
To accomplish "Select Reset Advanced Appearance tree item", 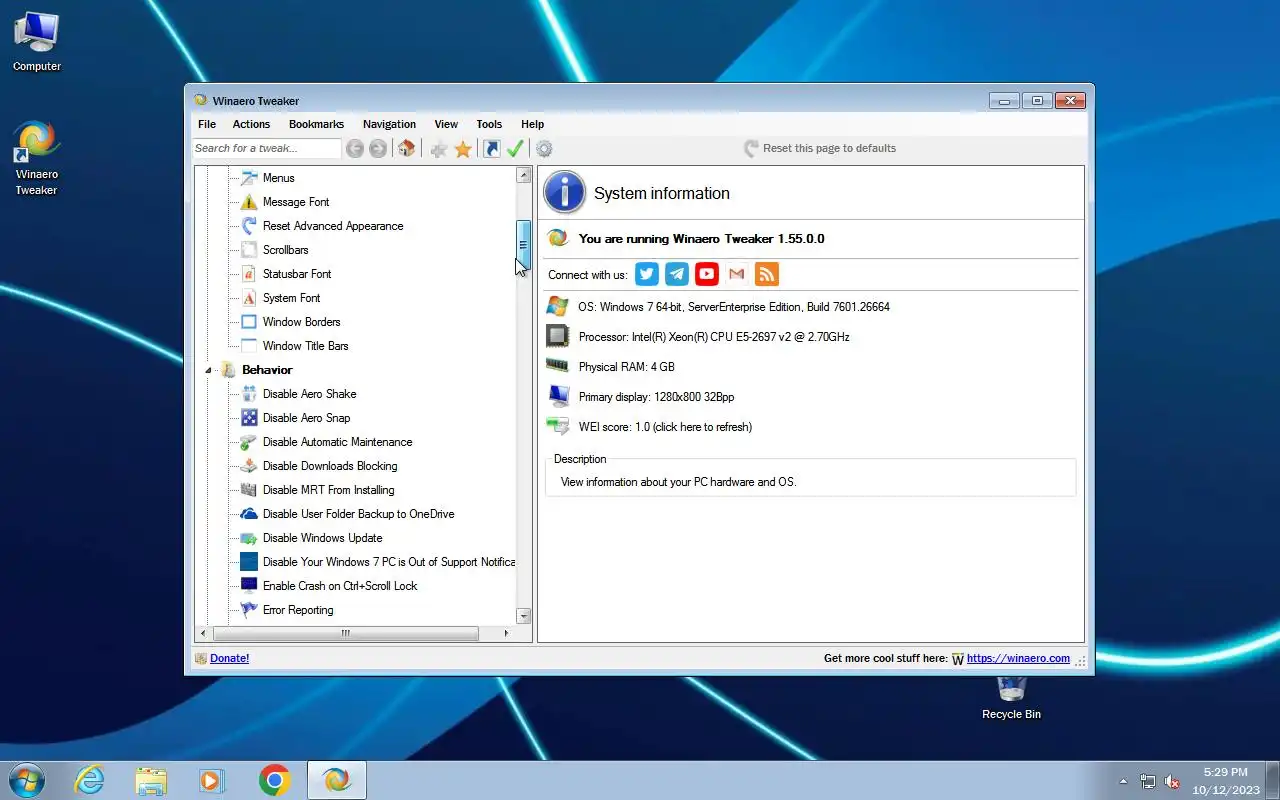I will (333, 226).
